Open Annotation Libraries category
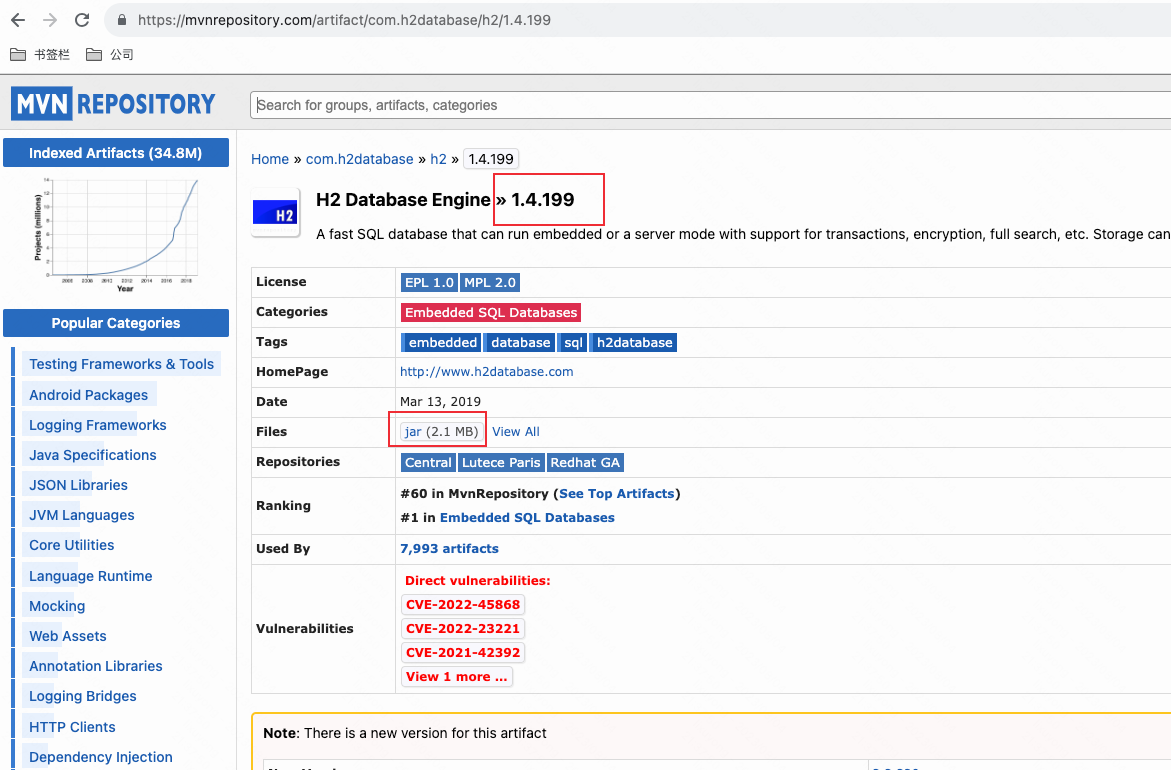 pyautogui.click(x=96, y=666)
